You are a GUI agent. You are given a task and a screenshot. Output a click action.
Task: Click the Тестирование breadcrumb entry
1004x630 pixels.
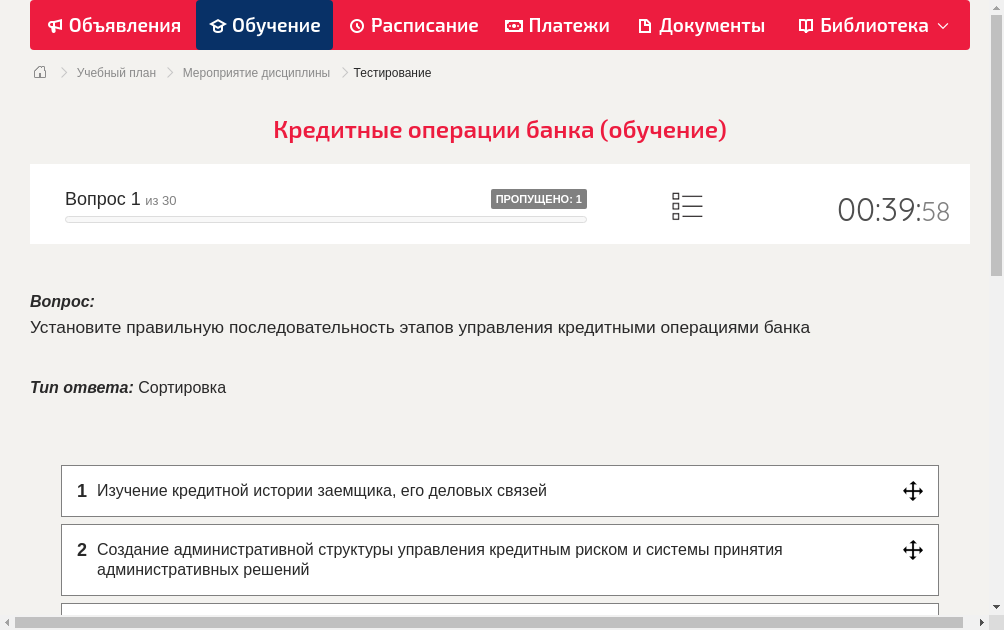(x=391, y=72)
